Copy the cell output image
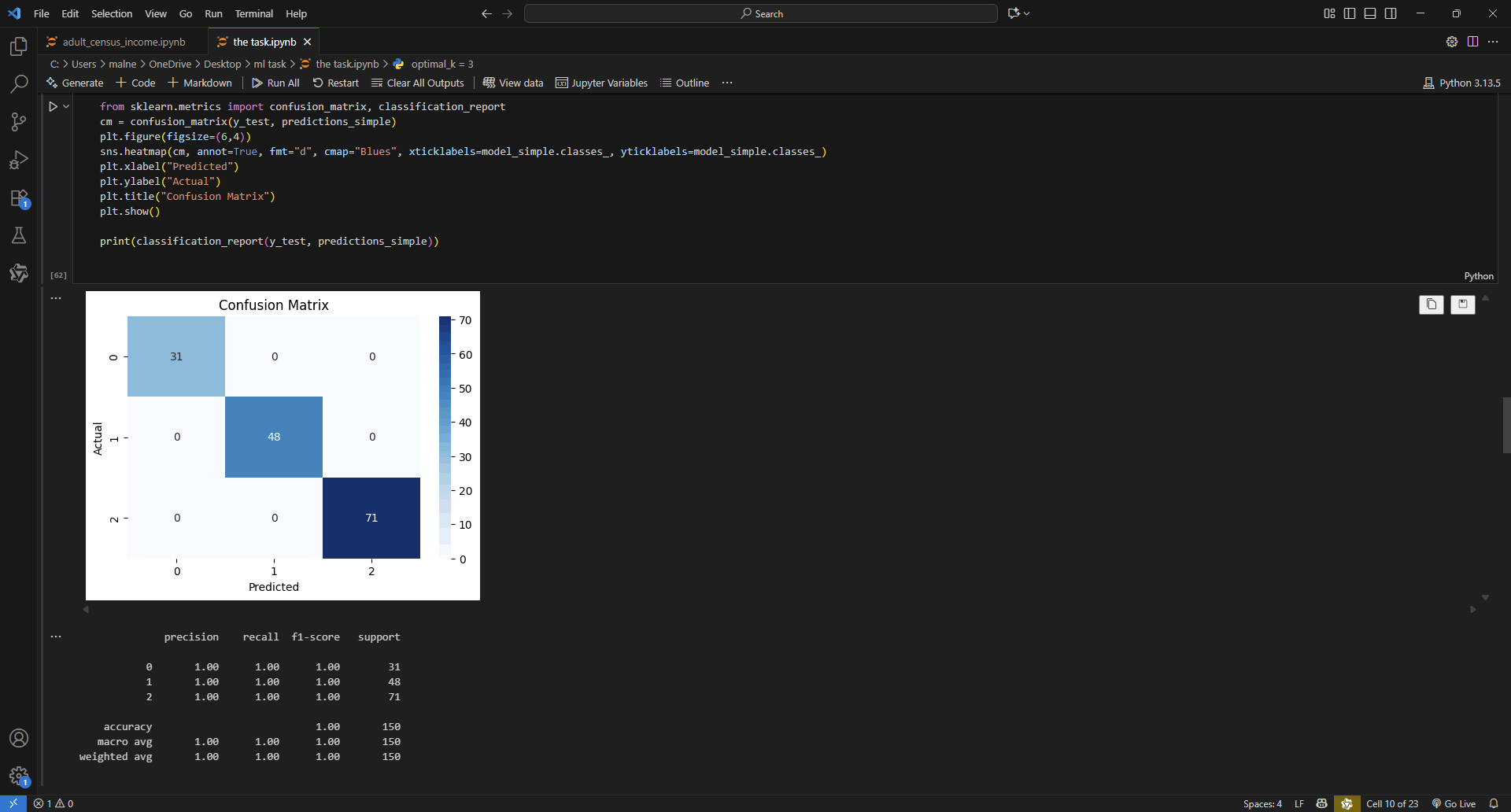 click(1431, 304)
